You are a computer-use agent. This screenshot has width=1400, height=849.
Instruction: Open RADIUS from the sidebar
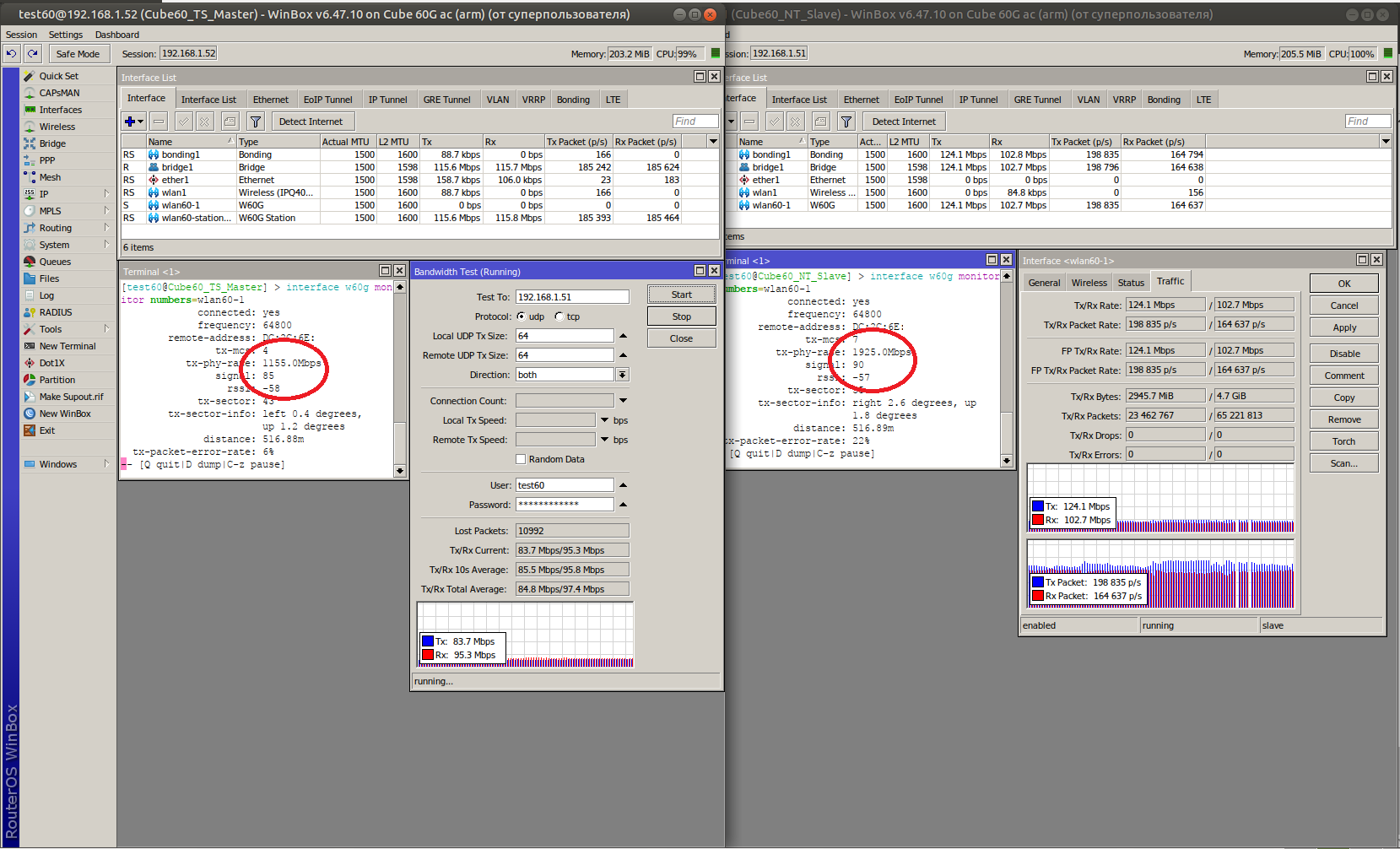click(x=56, y=312)
